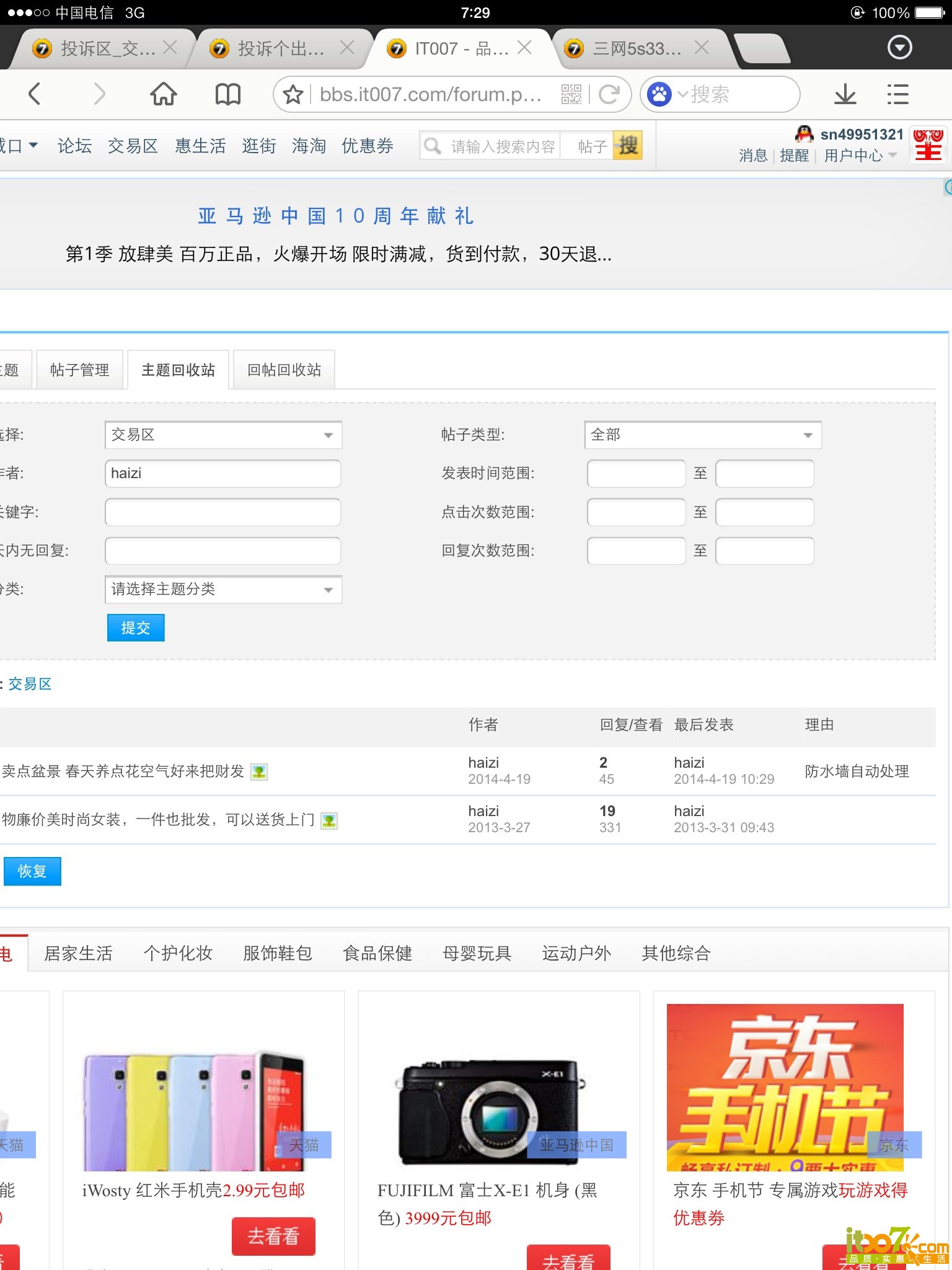Reload page with refresh icon
The width and height of the screenshot is (952, 1270).
pos(610,94)
